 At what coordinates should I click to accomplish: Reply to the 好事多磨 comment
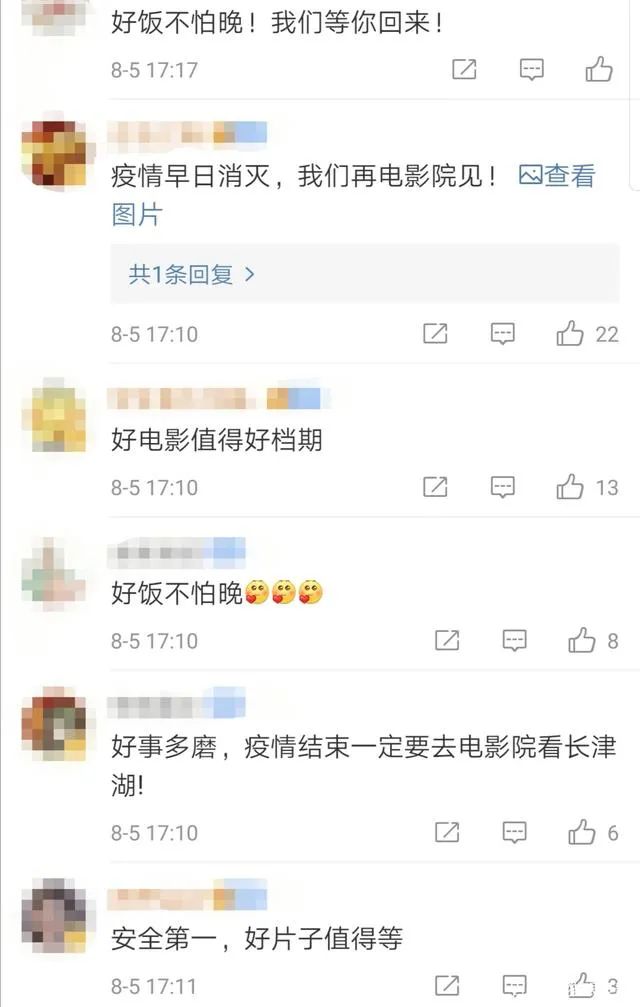pyautogui.click(x=514, y=832)
